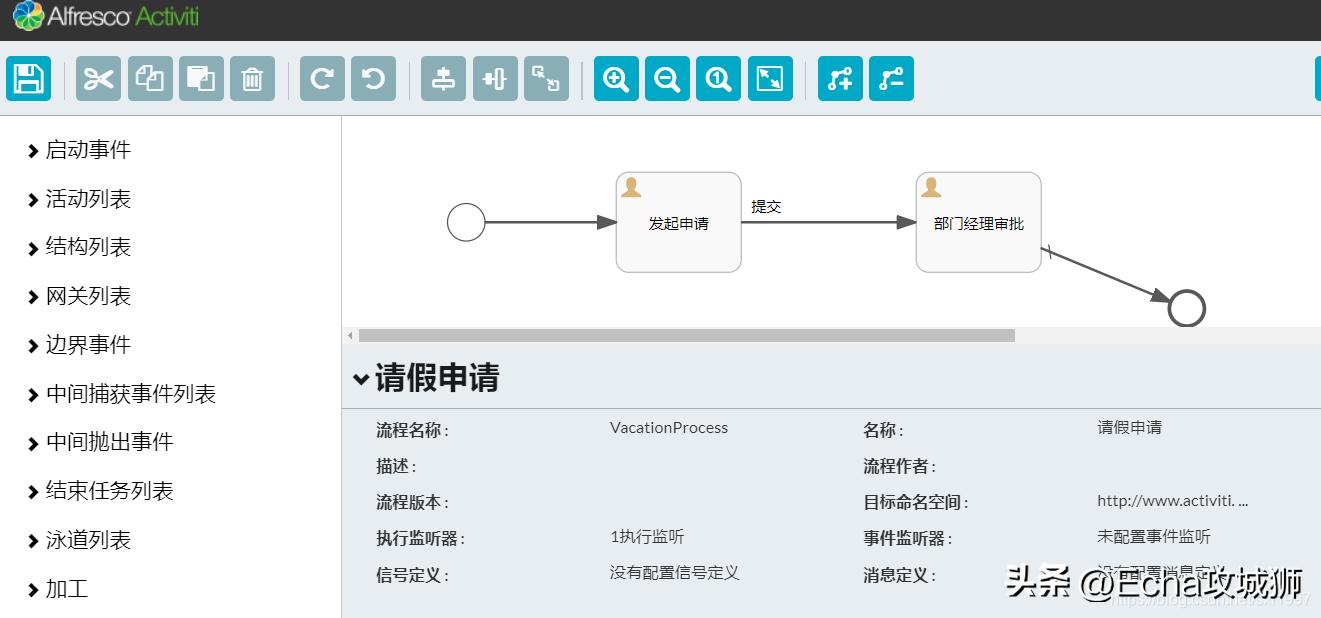
Task: Select the 发起申请 user task node
Action: (x=678, y=222)
